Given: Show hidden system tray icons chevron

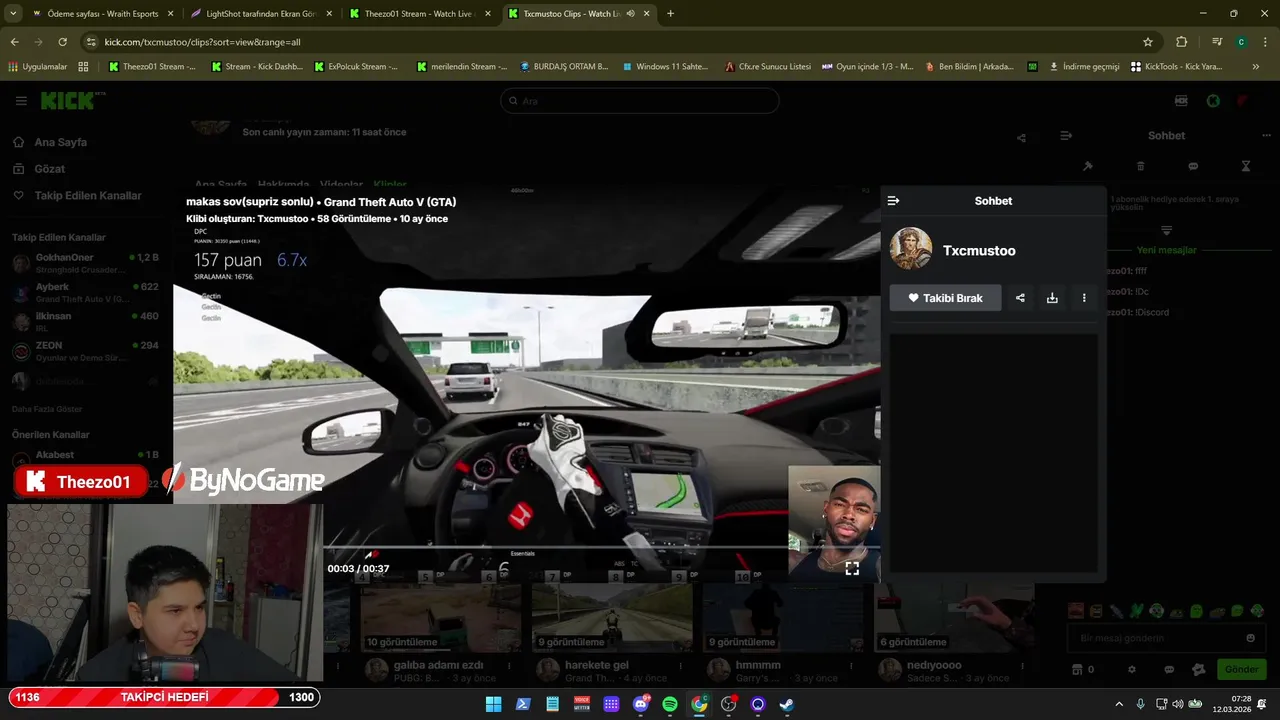Looking at the screenshot, I should [1119, 704].
